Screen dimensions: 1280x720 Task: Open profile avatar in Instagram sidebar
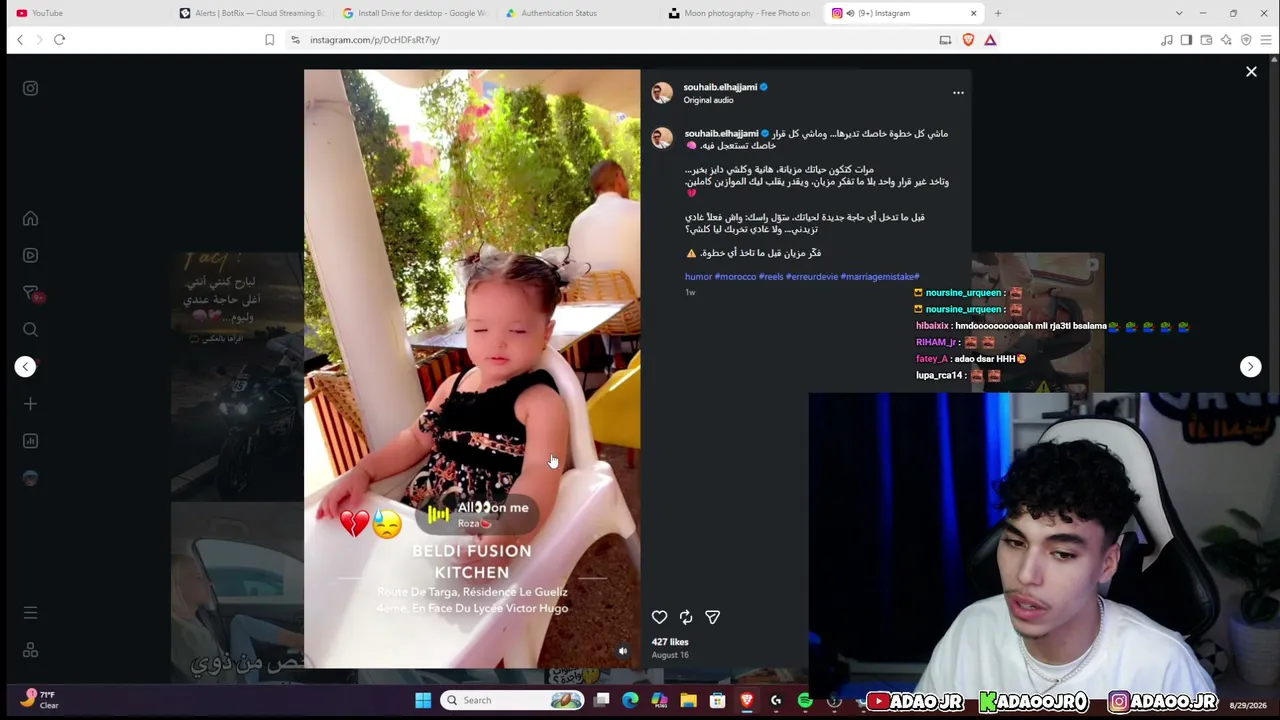click(x=30, y=478)
